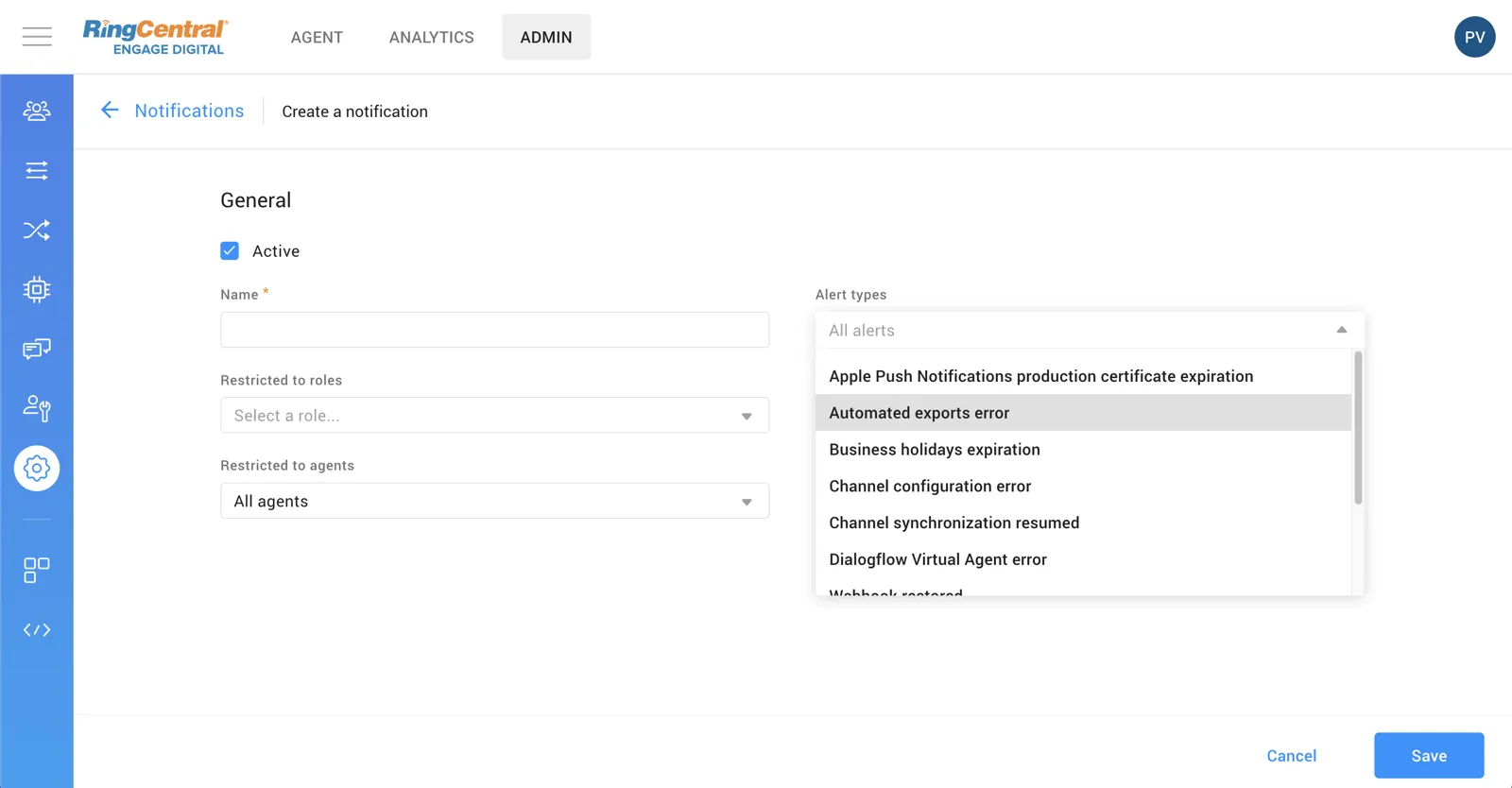Uncheck the Active checkbox
The width and height of the screenshot is (1512, 788).
pos(230,251)
